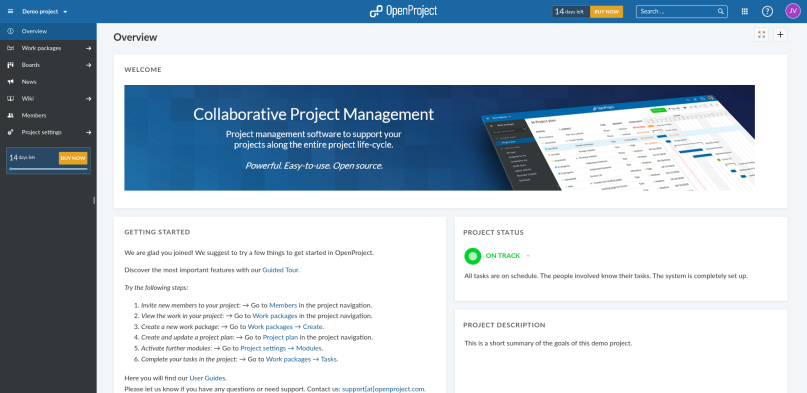807x393 pixels.
Task: Click the sidebar collapse handle
Action: [94, 200]
